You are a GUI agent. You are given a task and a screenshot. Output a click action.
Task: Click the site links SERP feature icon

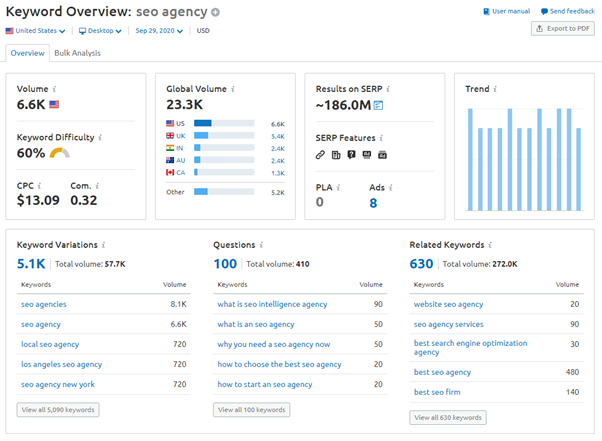click(320, 155)
